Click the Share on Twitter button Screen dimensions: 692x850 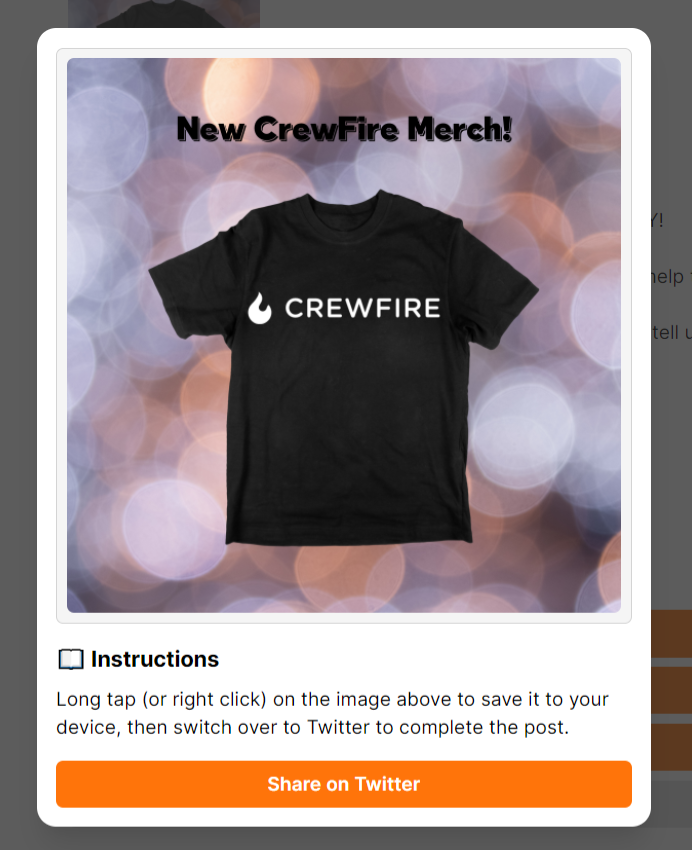pos(344,784)
